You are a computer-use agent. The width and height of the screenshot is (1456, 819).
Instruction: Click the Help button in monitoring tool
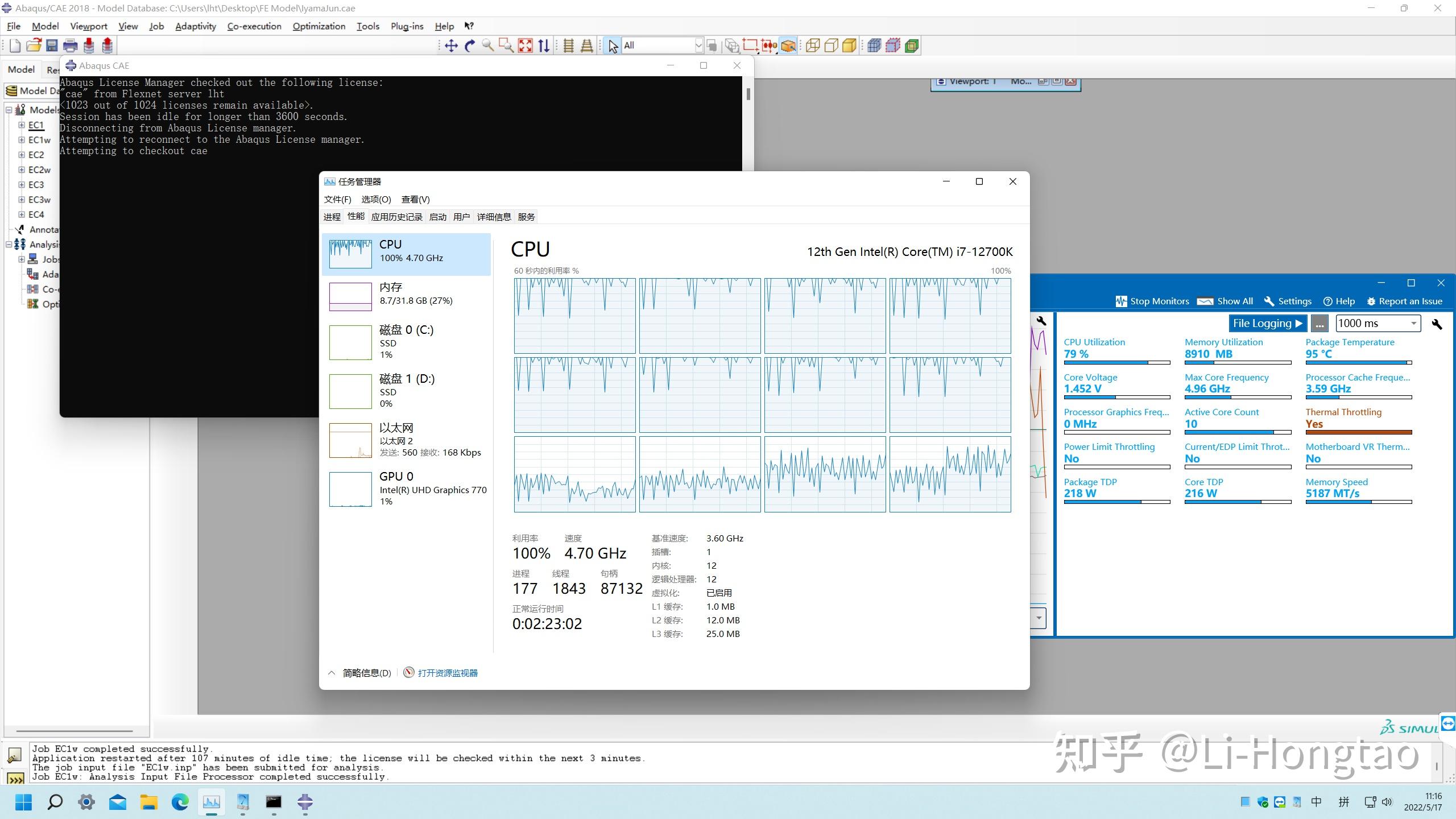1339,301
